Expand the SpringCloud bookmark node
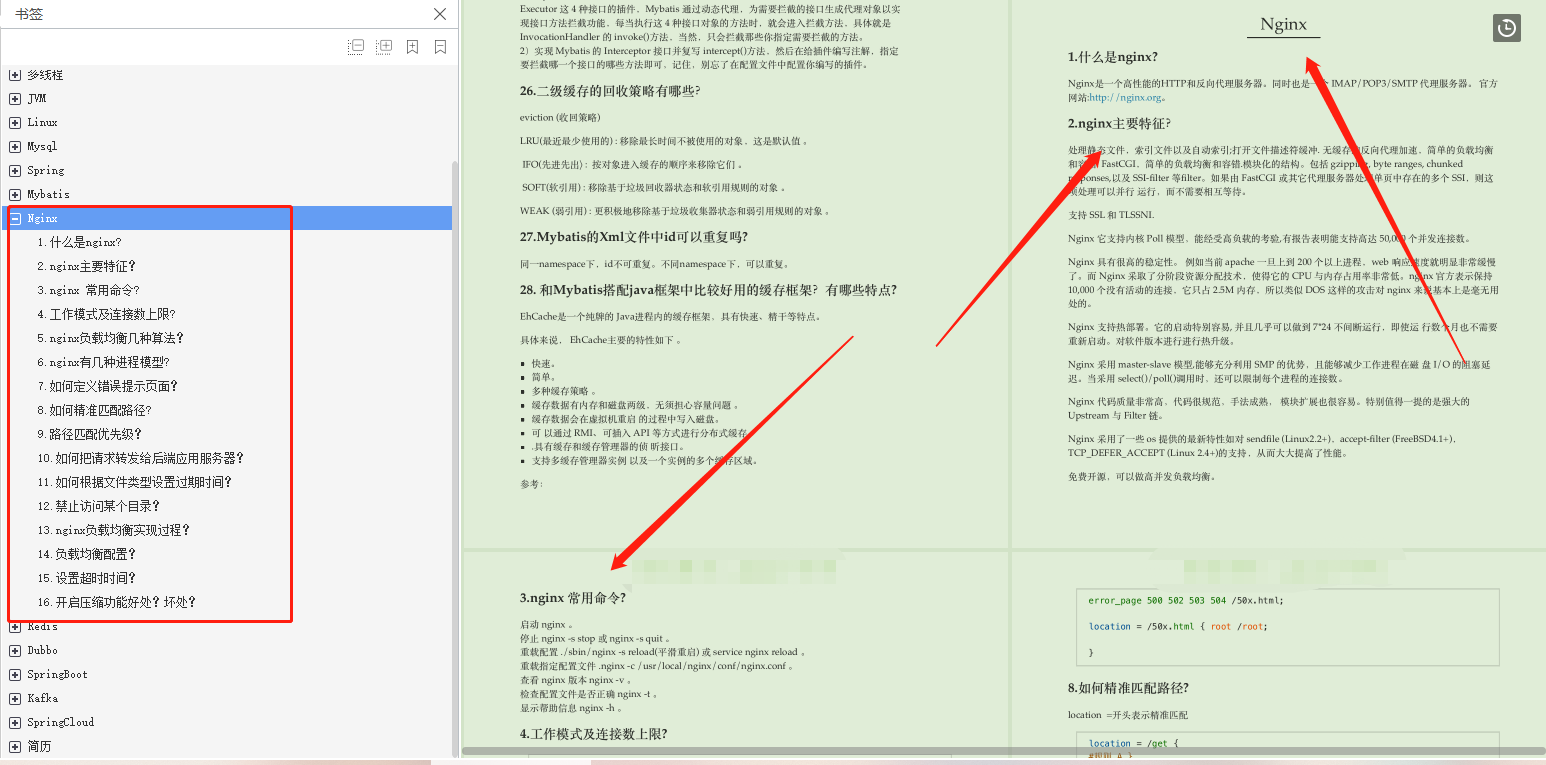Image resolution: width=1546 pixels, height=765 pixels. pyautogui.click(x=15, y=722)
